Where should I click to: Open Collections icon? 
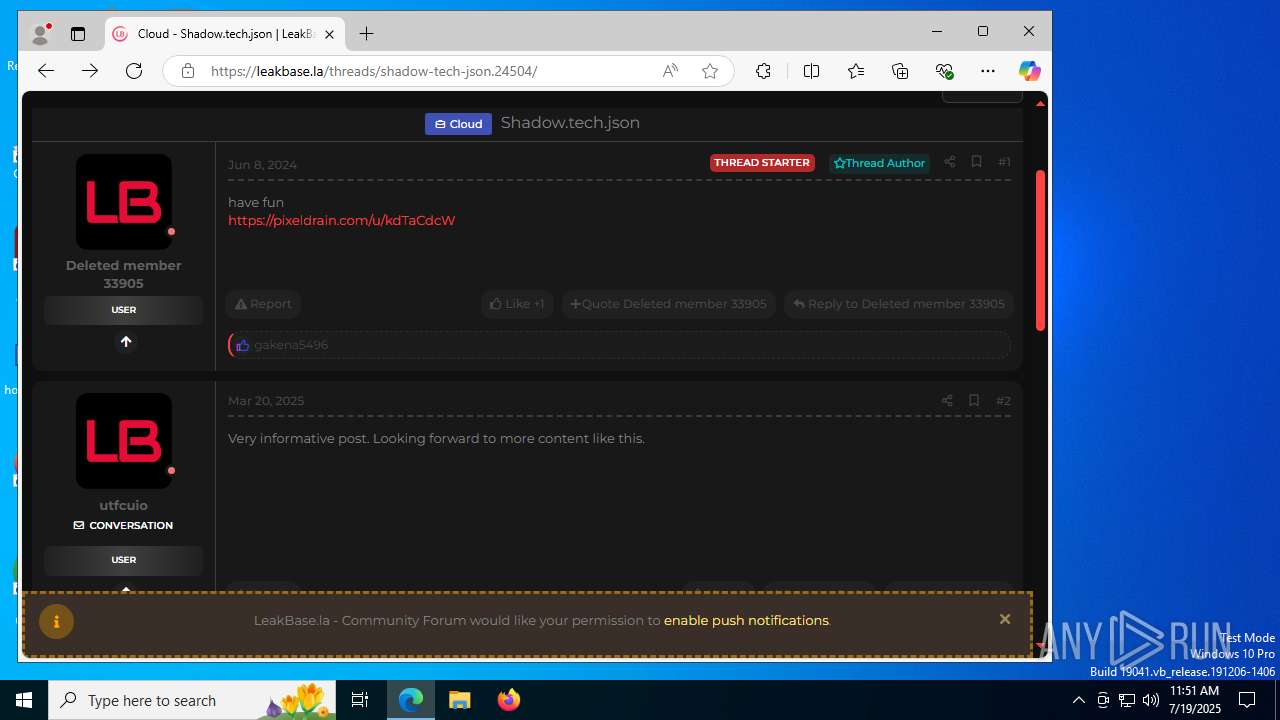coord(900,71)
